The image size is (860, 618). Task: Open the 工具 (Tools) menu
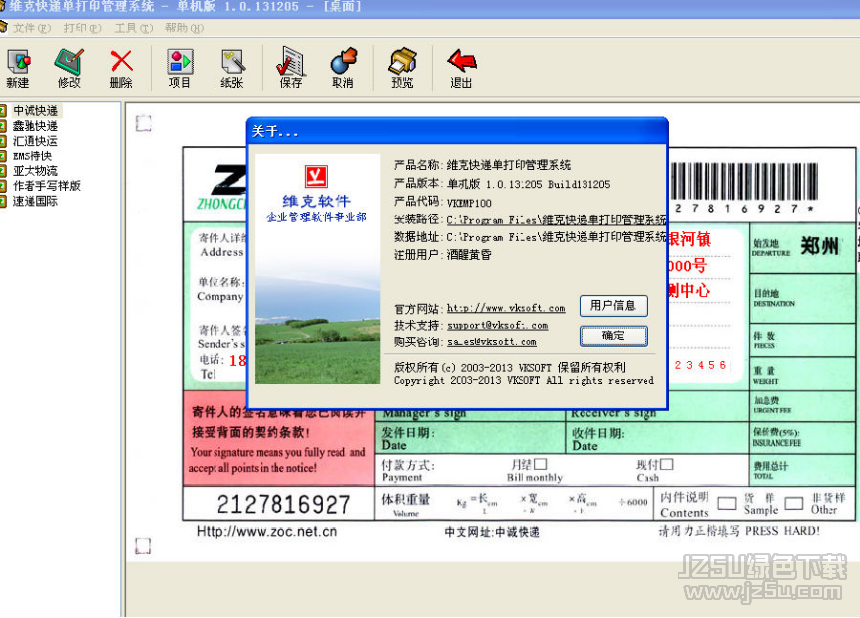pyautogui.click(x=133, y=28)
